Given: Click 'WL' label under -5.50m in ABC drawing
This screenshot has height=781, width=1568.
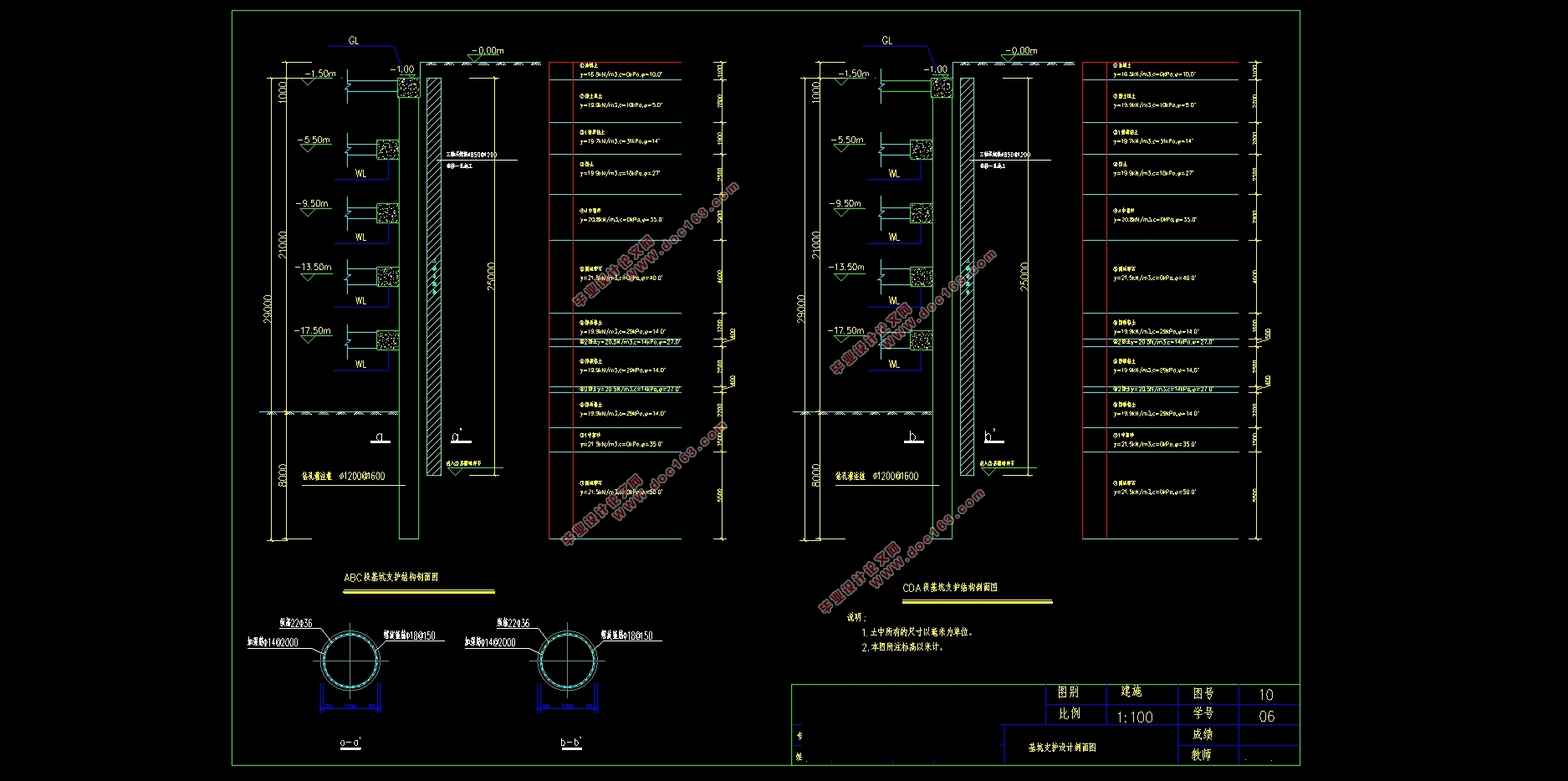Looking at the screenshot, I should click(361, 173).
